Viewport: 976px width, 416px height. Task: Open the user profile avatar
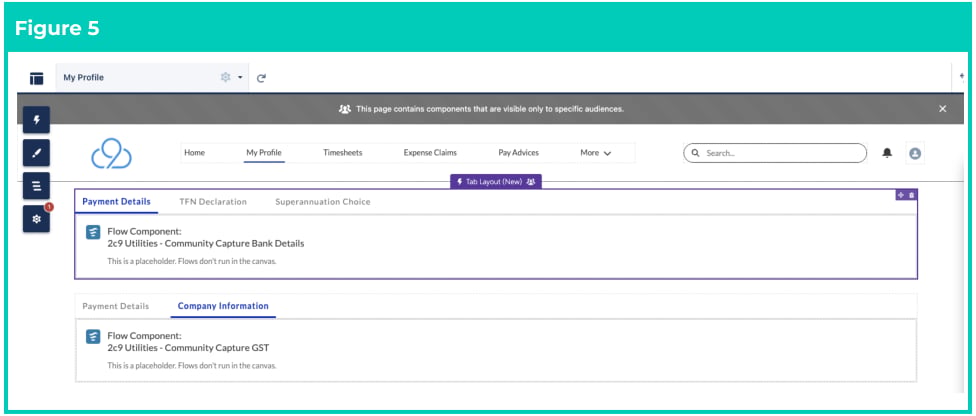[x=914, y=153]
